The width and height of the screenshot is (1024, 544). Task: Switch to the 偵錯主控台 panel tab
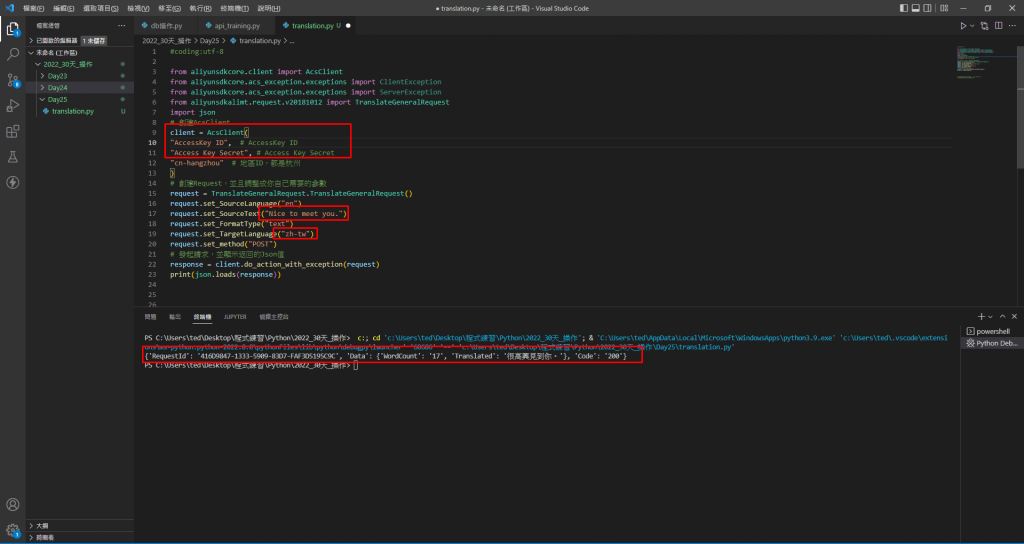tap(274, 316)
